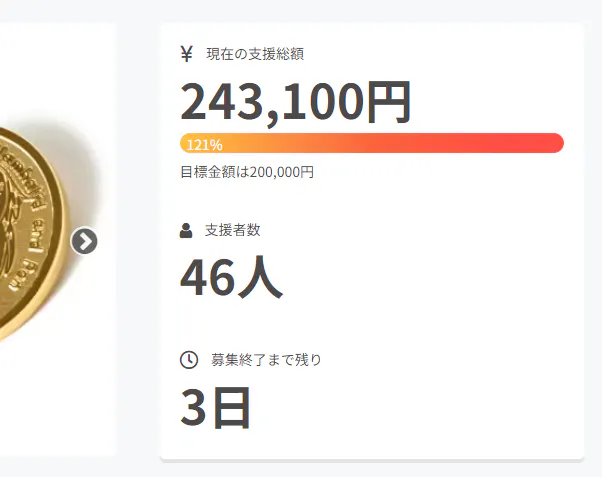Click the person icon beside 支援者数
This screenshot has height=477, width=602.
click(x=186, y=230)
